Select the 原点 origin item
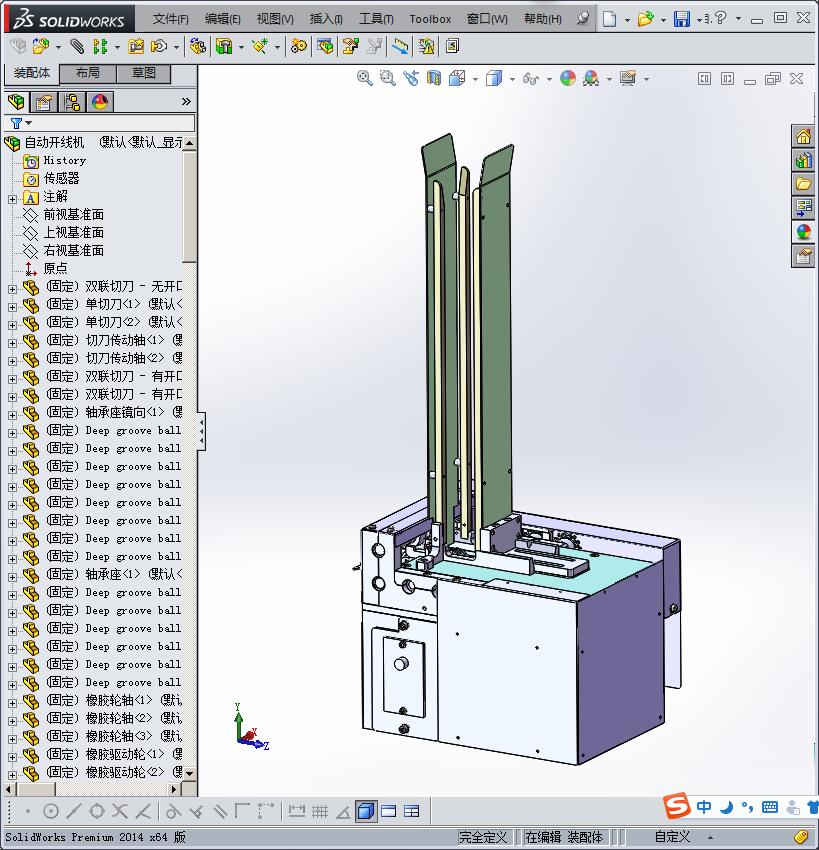This screenshot has height=850, width=819. (x=55, y=268)
